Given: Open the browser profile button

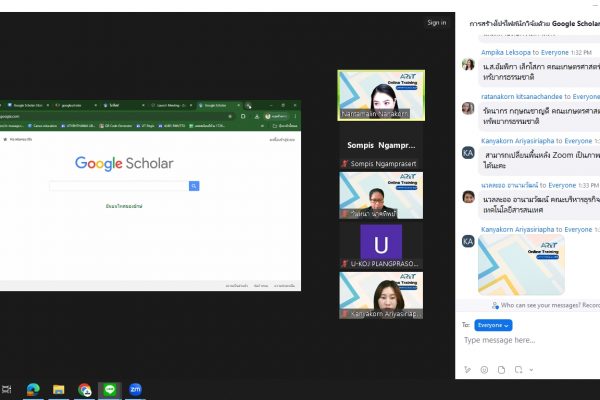Looking at the screenshot, I should click(x=276, y=116).
